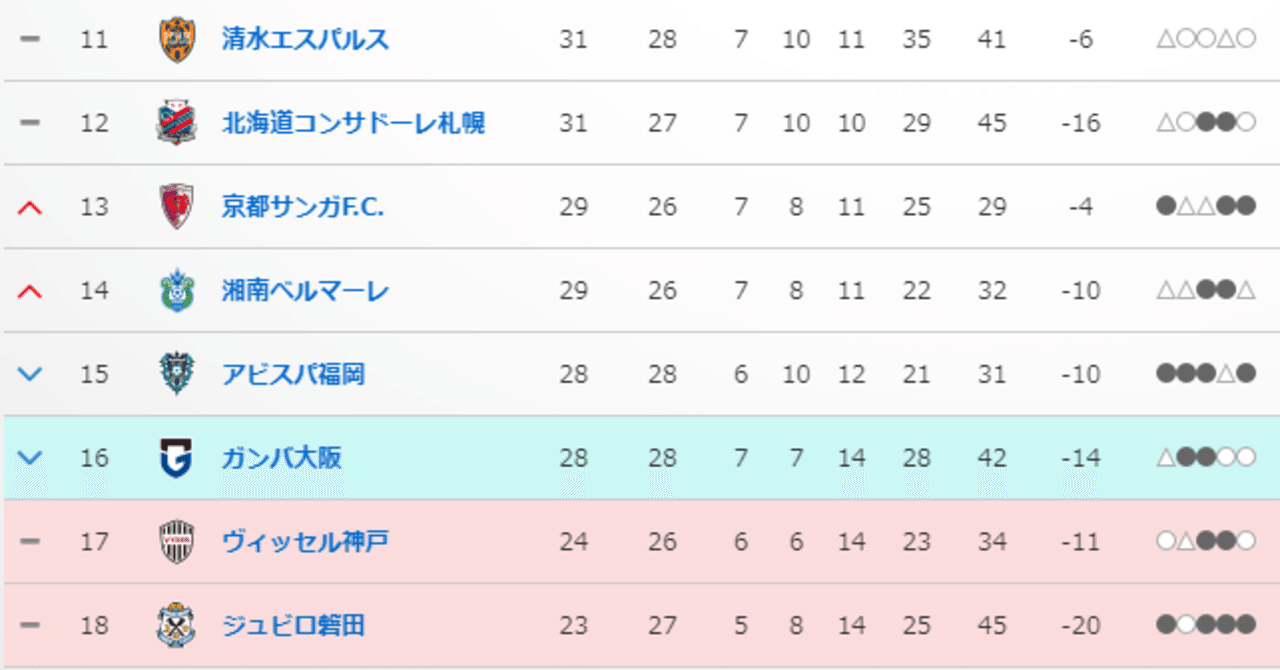Click the blue down arrow beside Gamba Osaka
Viewport: 1280px width, 670px height.
[x=29, y=458]
